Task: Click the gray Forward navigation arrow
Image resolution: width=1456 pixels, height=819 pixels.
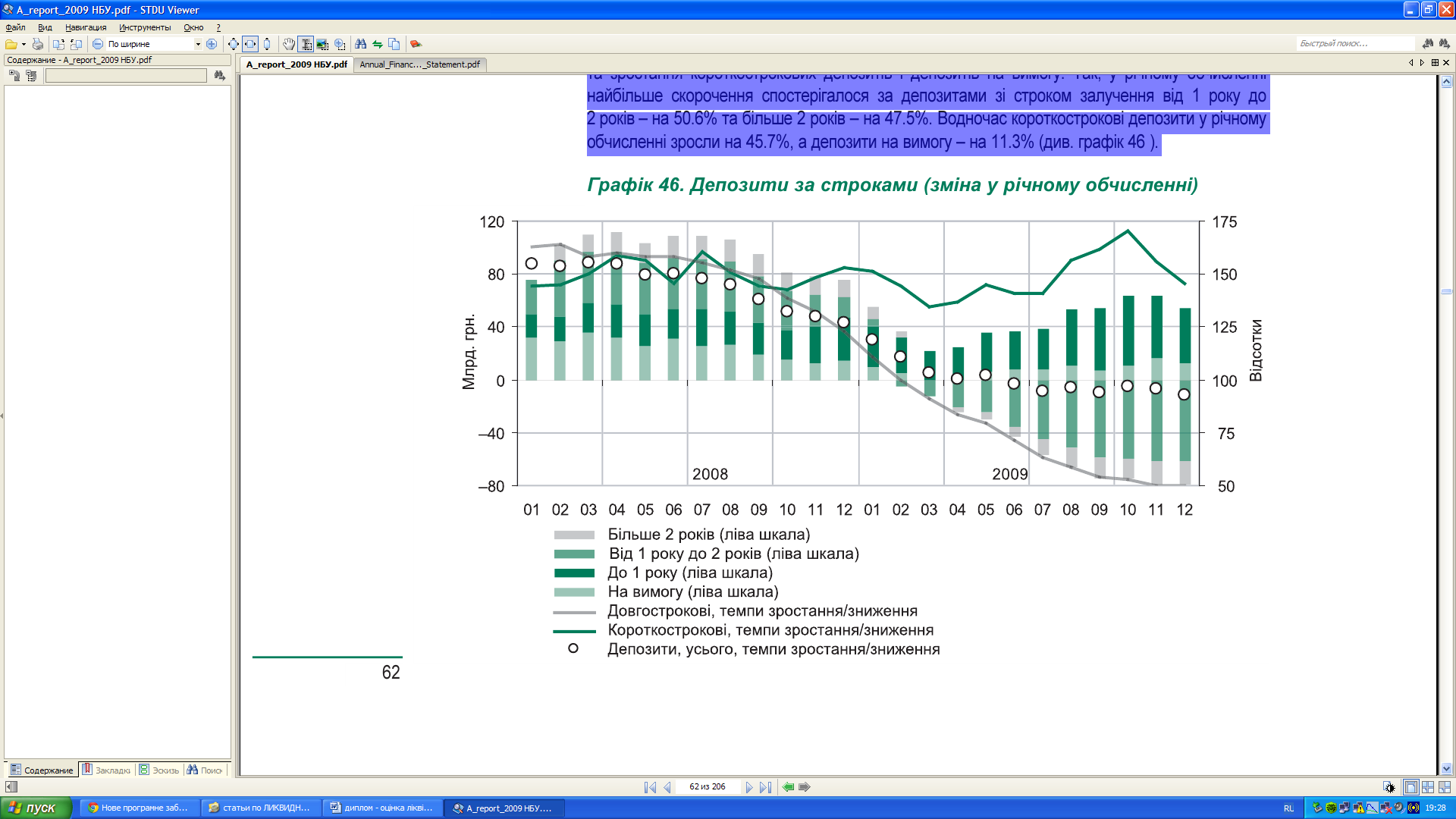Action: click(805, 787)
